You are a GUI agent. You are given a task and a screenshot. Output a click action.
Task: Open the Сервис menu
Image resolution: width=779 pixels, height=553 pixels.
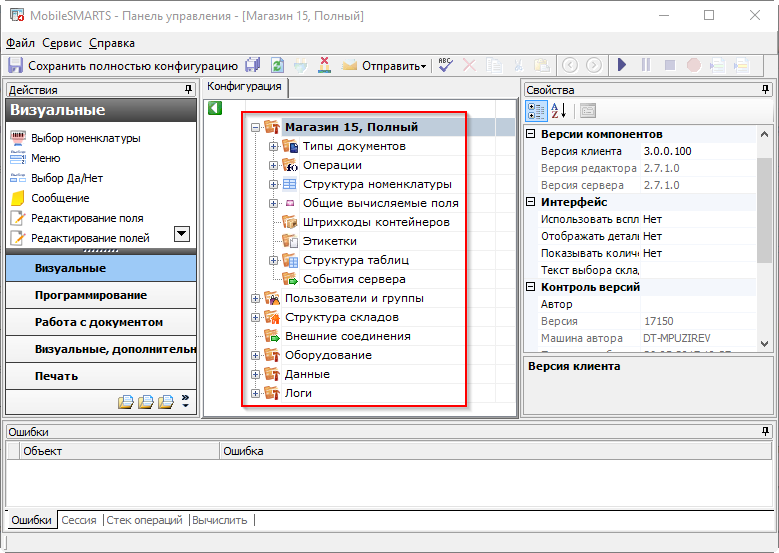[x=62, y=43]
